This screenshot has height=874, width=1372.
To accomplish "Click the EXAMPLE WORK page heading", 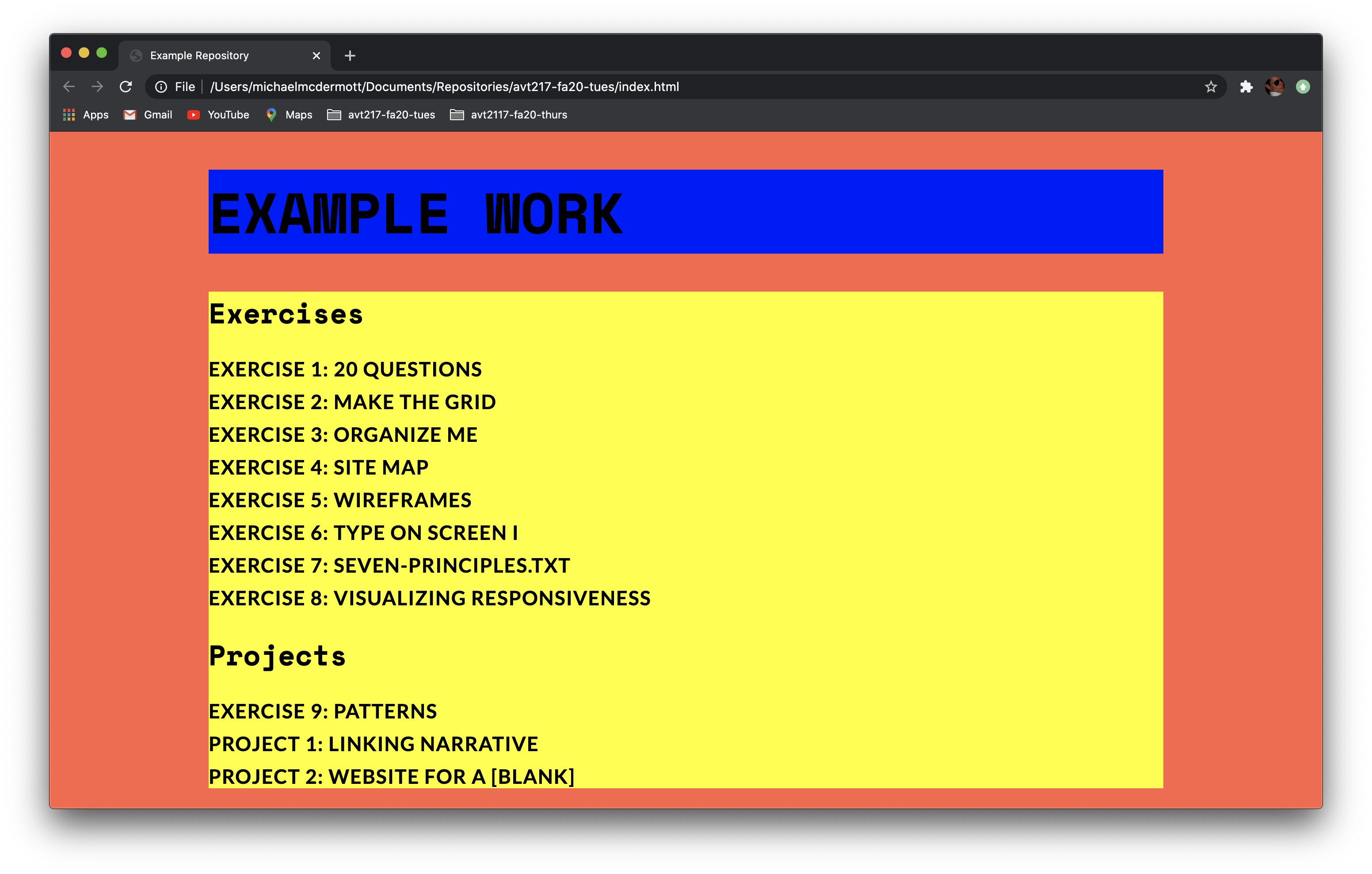I will [x=417, y=214].
